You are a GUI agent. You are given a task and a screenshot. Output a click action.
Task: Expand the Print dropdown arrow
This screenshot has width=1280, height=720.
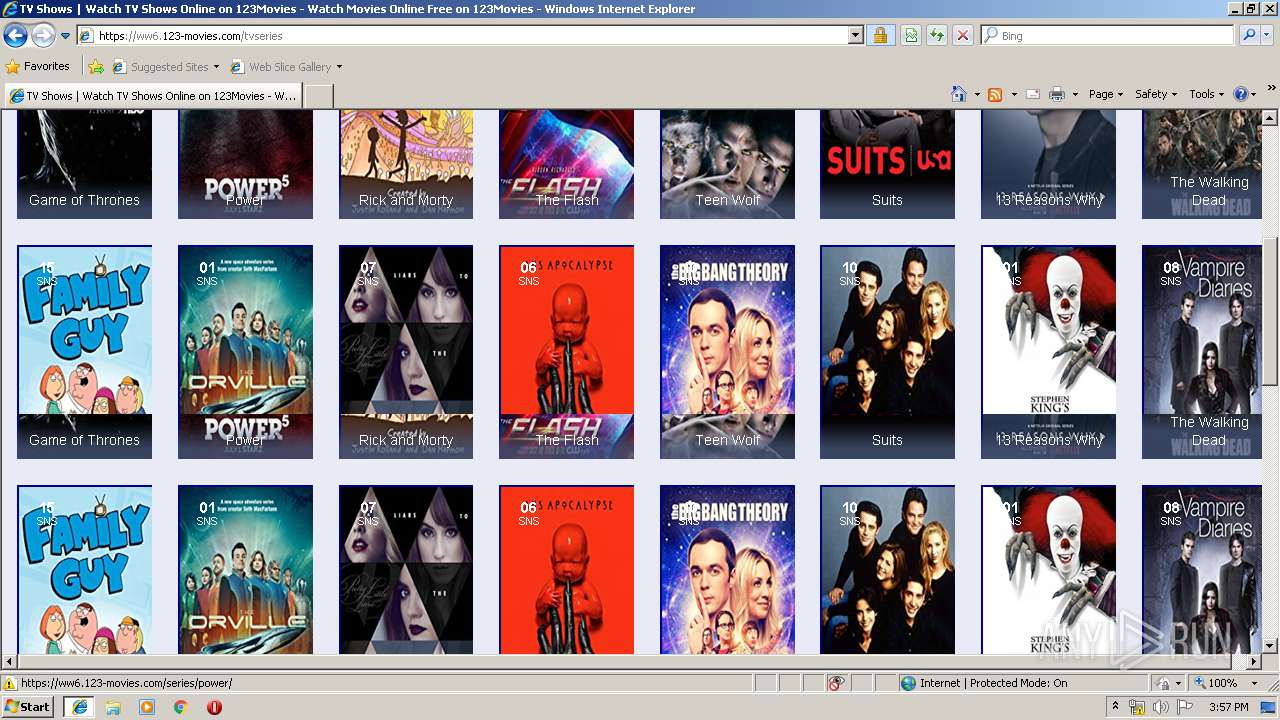(x=1075, y=94)
